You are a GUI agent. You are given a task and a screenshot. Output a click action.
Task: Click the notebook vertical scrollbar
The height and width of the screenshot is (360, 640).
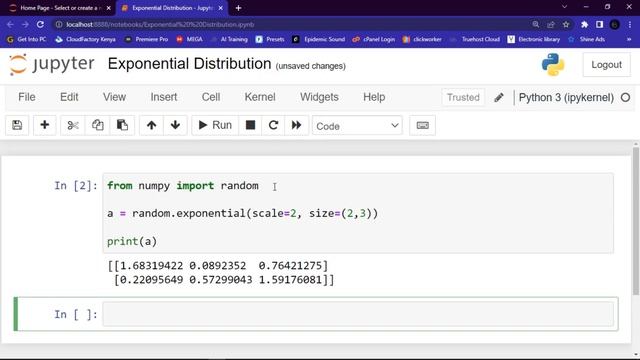point(636,220)
